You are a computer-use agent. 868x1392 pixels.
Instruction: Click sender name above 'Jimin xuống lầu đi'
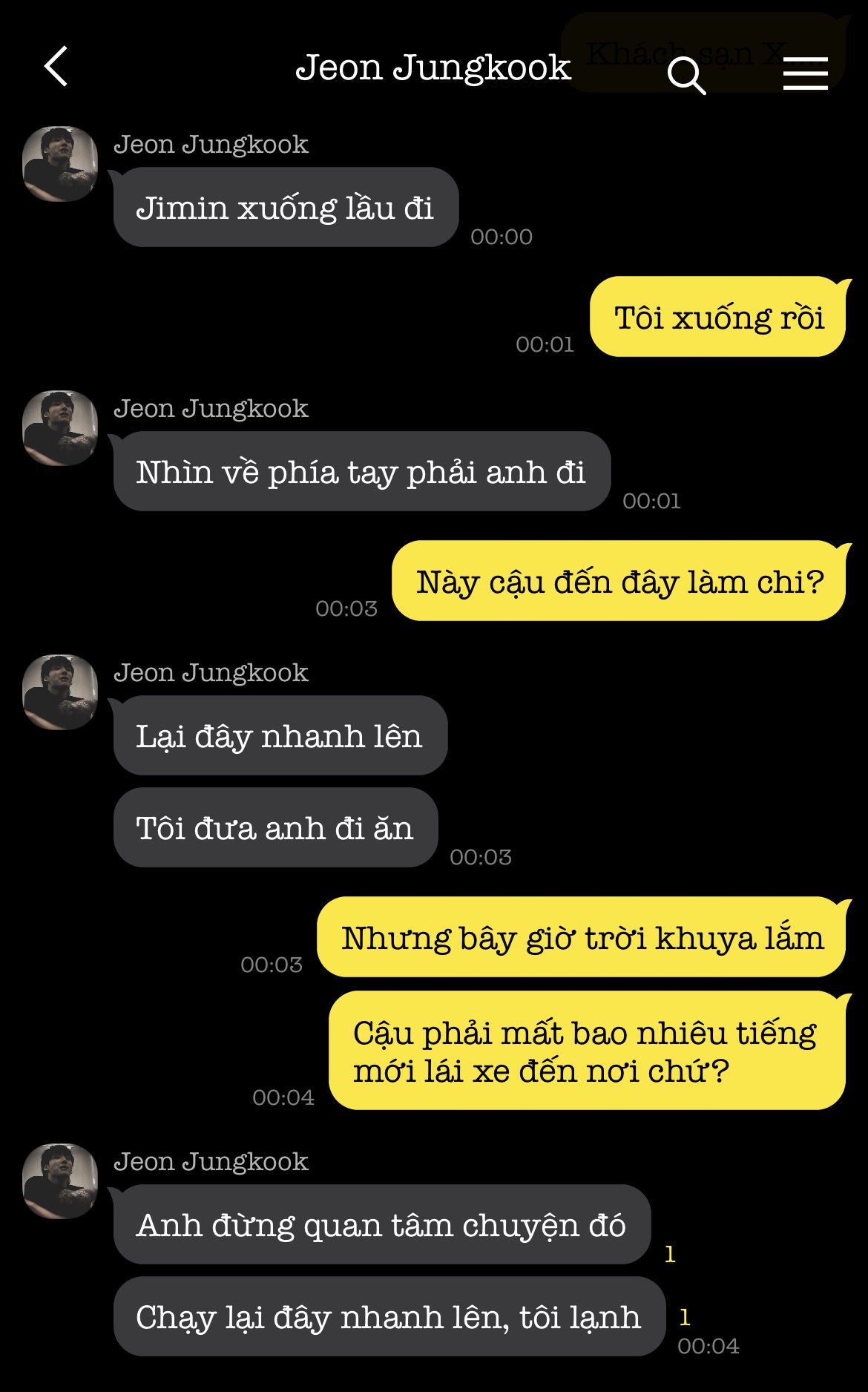coord(211,144)
